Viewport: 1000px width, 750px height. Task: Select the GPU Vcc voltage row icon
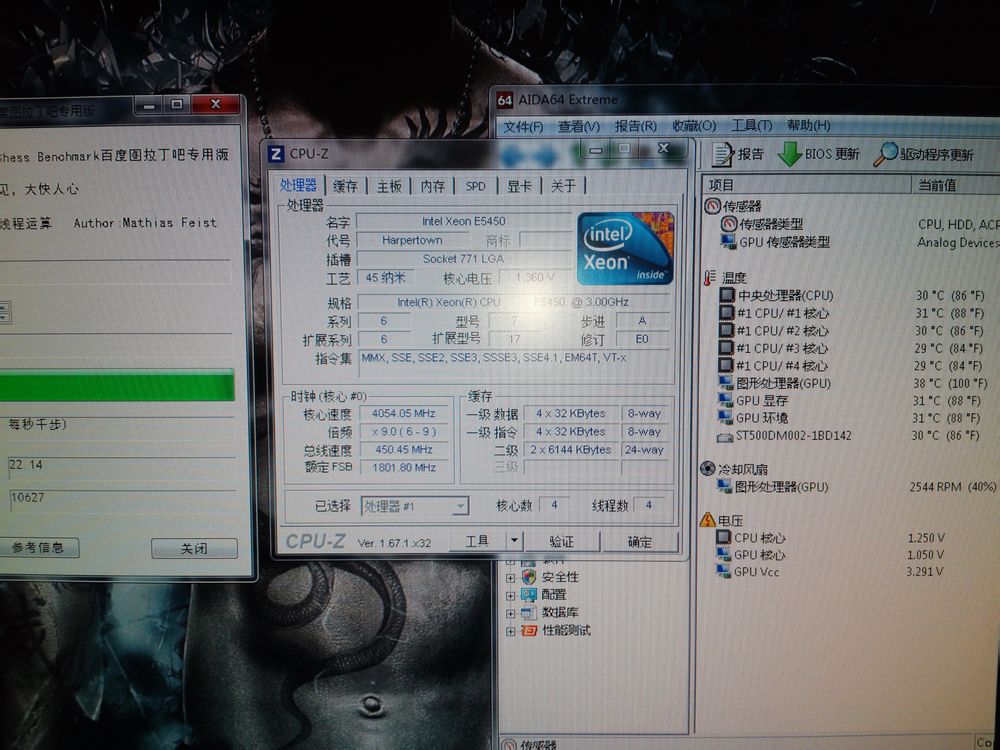[723, 571]
